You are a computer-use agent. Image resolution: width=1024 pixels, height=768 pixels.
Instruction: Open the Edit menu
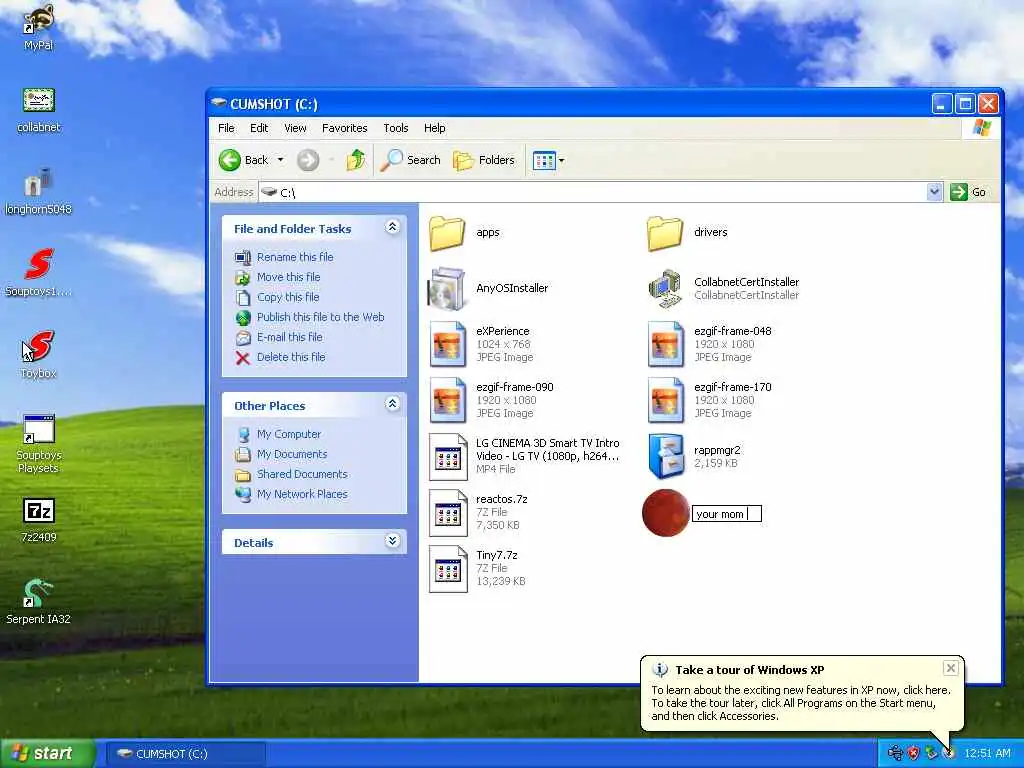click(x=259, y=128)
